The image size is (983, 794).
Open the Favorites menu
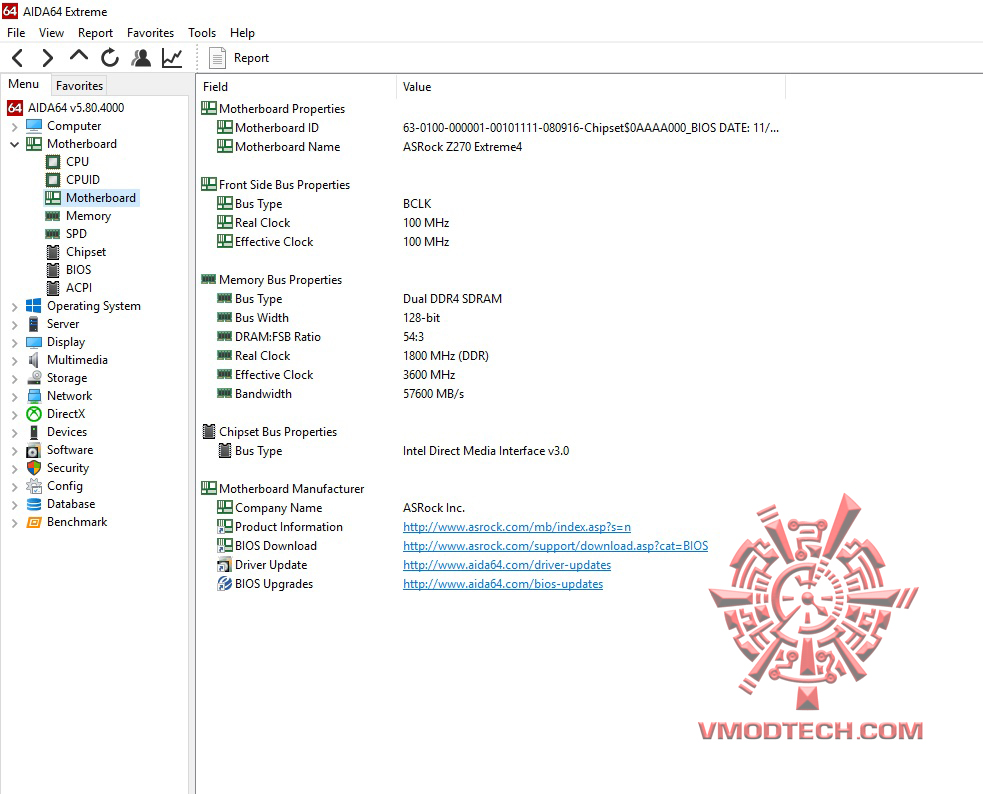click(x=150, y=33)
